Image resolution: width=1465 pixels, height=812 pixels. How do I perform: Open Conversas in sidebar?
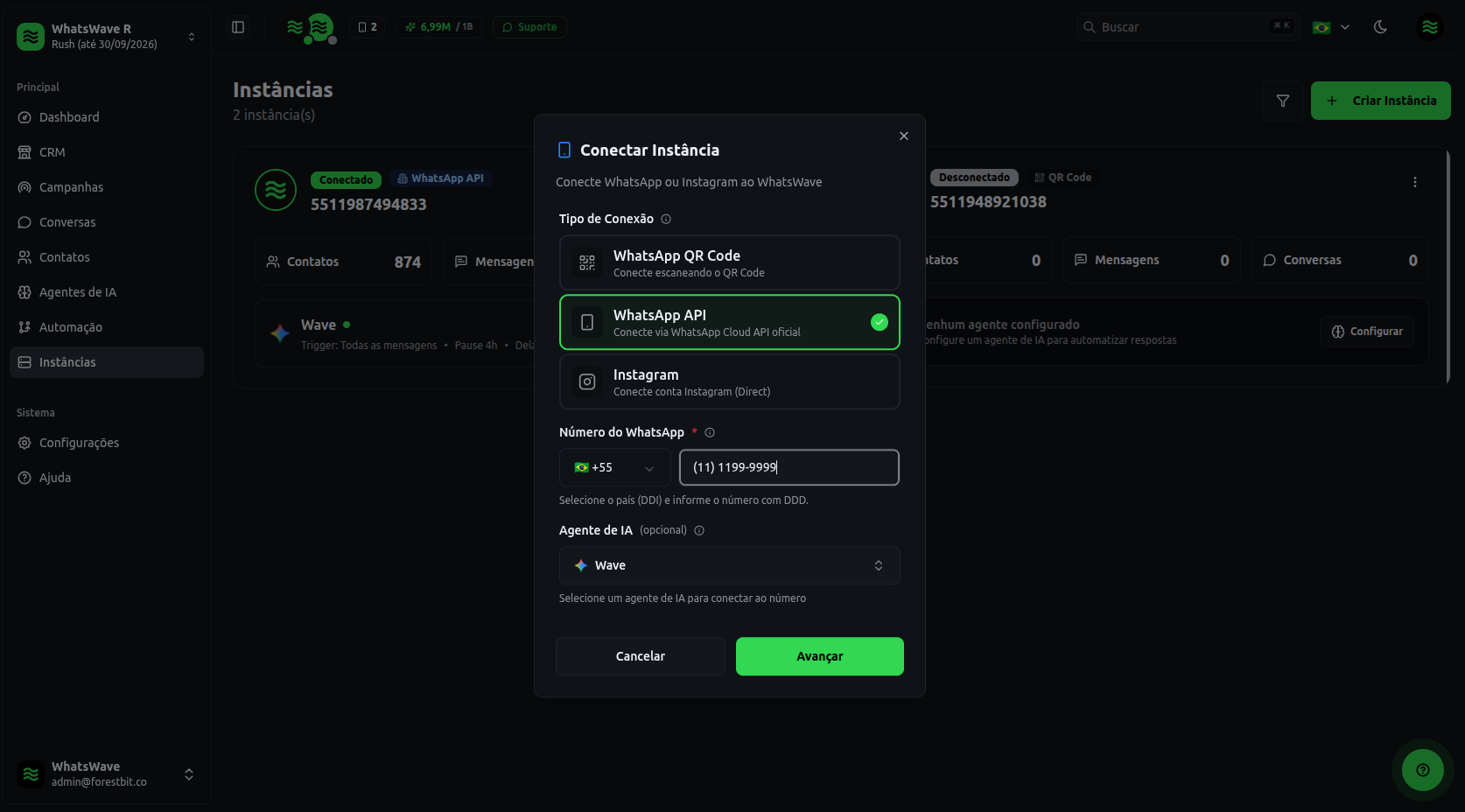(106, 222)
